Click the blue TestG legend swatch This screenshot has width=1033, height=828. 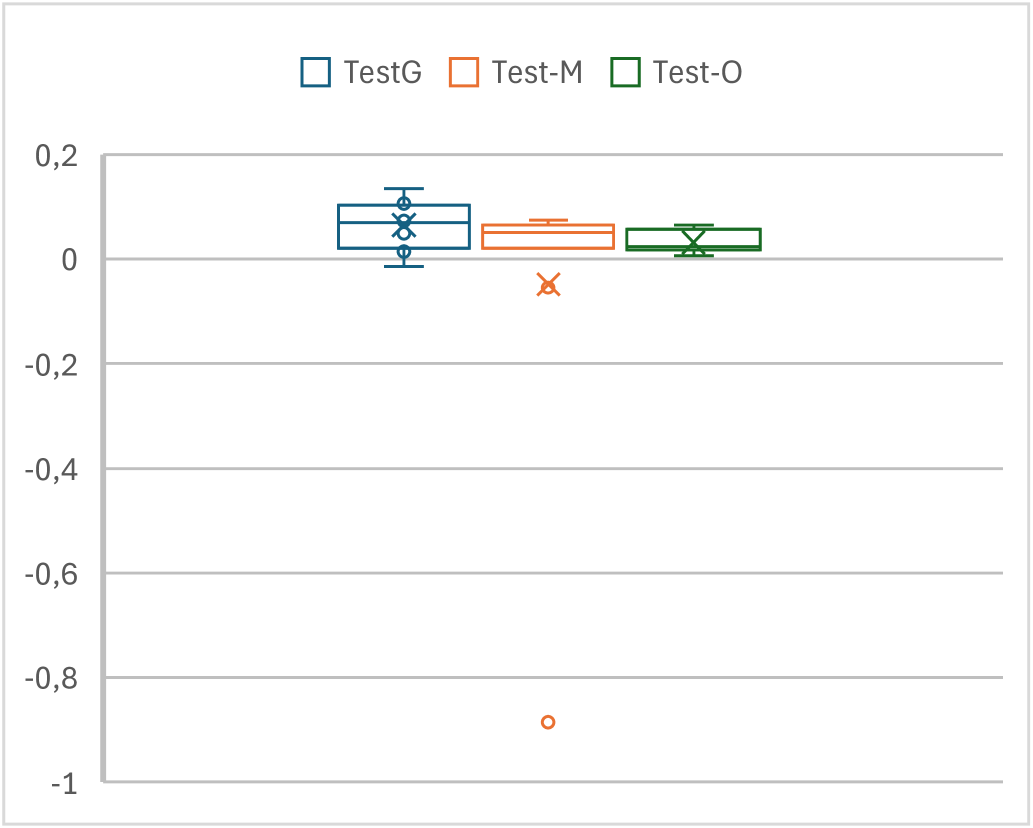pyautogui.click(x=316, y=73)
